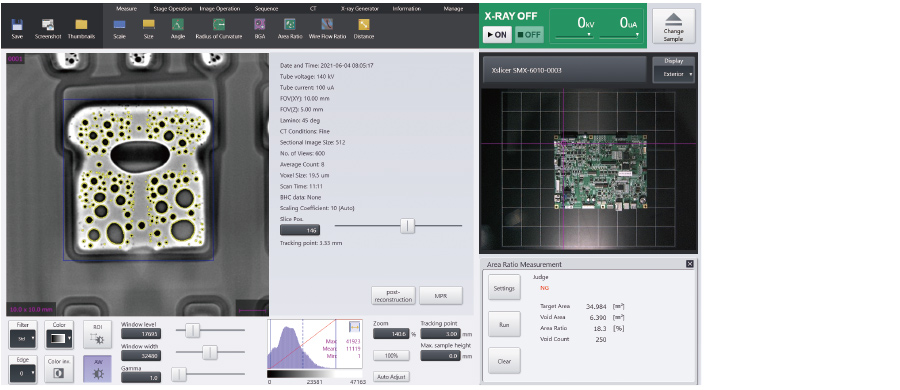The height and width of the screenshot is (390, 900).
Task: Select the Angle measurement tool
Action: pyautogui.click(x=178, y=25)
